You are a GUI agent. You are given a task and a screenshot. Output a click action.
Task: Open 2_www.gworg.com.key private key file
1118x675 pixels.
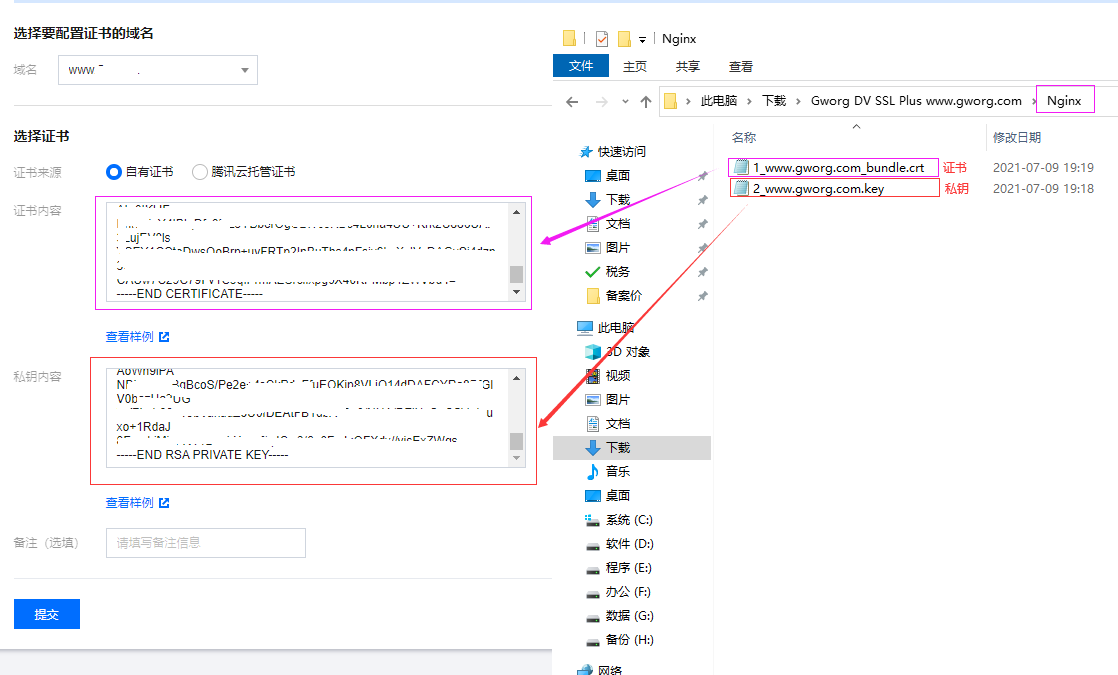818,188
